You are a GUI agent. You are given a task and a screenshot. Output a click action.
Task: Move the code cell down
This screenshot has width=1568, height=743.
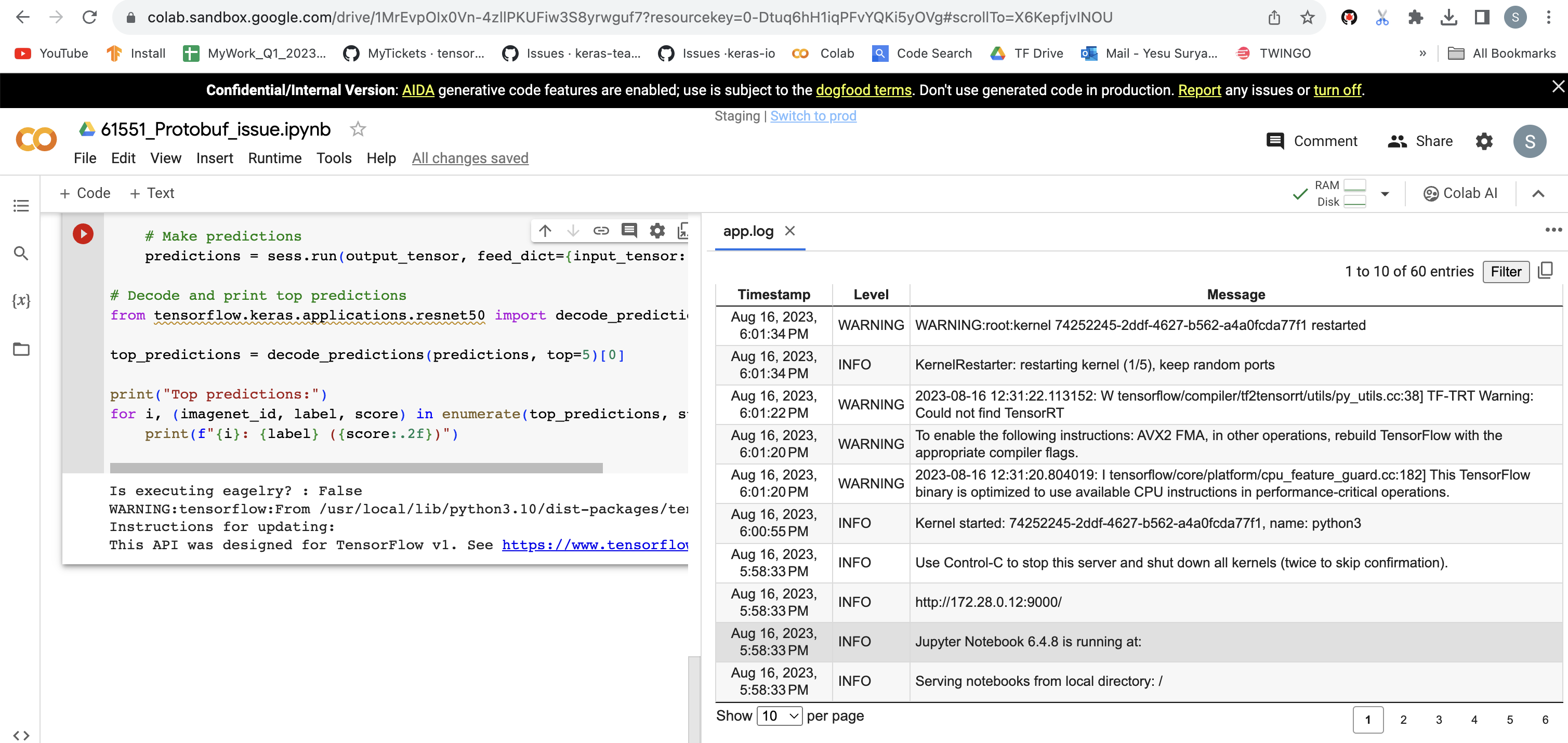(x=573, y=231)
